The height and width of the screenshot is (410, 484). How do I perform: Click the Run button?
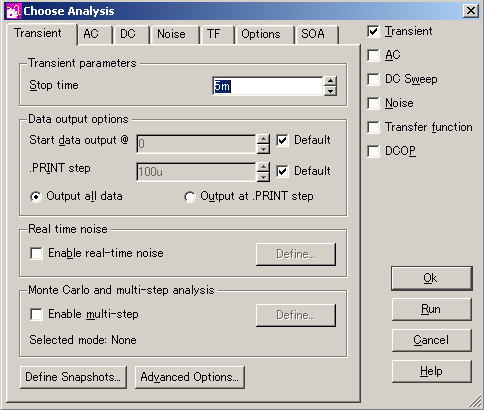pyautogui.click(x=432, y=310)
